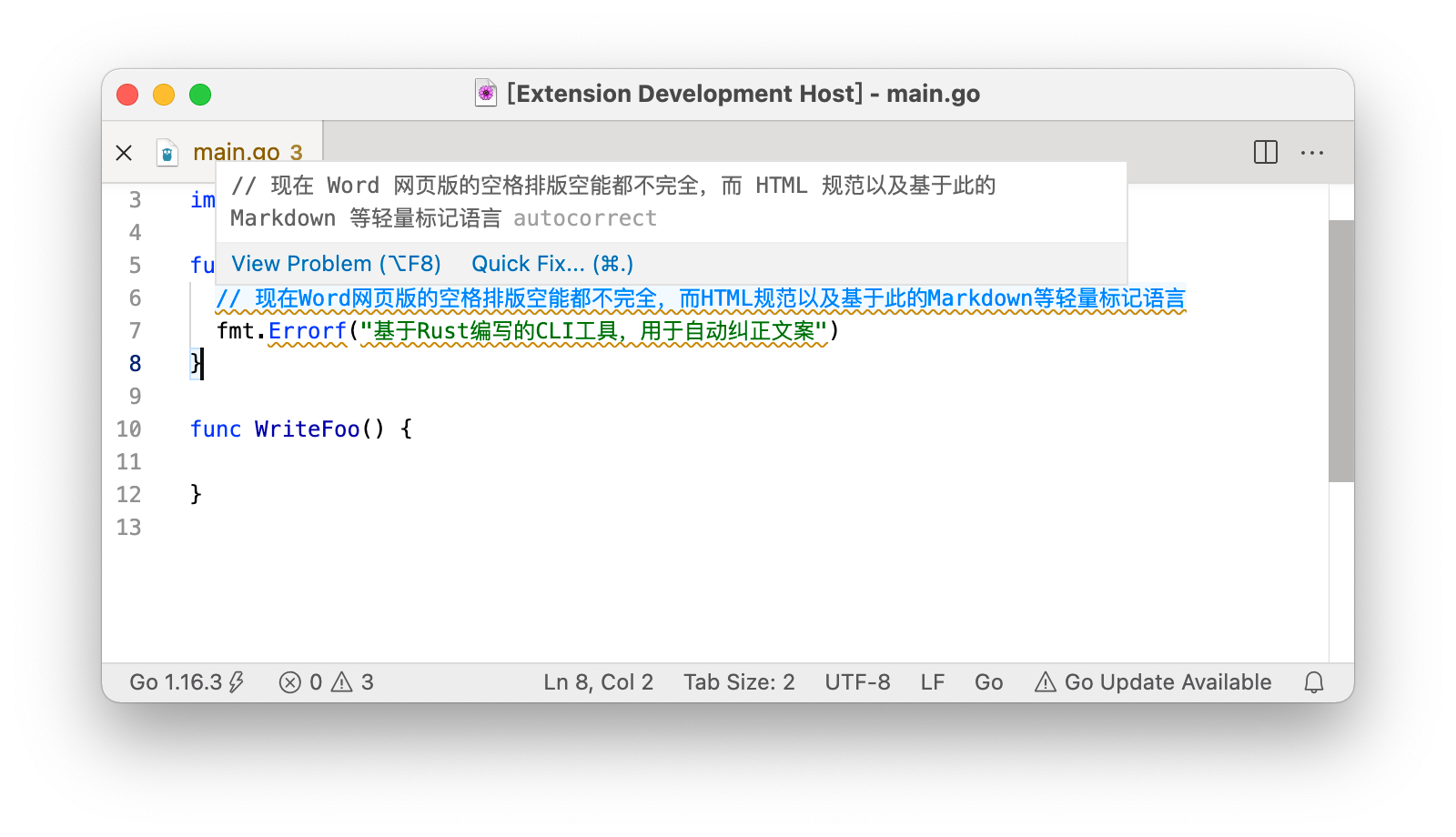Select encoding via UTF-8 indicator
Viewport: 1456px width, 837px height.
click(857, 682)
